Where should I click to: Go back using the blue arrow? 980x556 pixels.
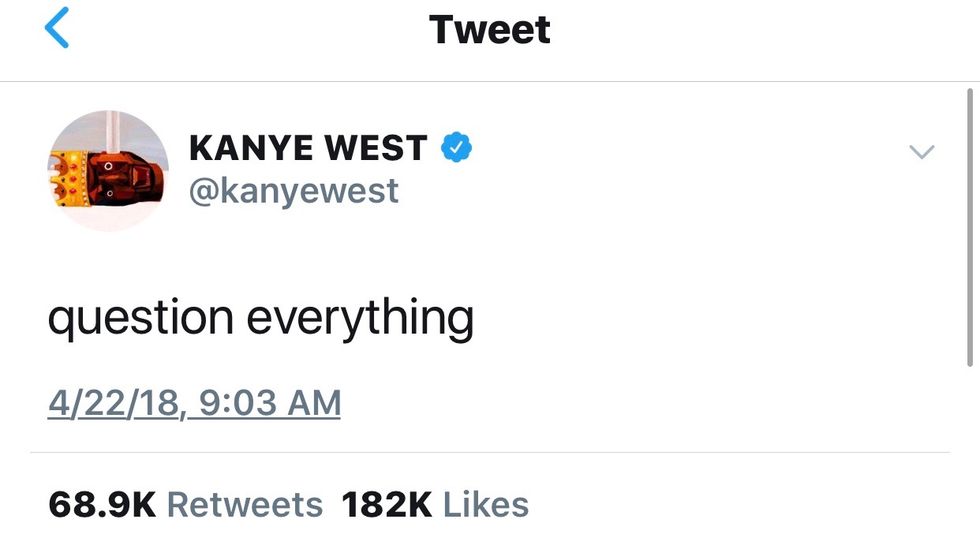pos(57,27)
